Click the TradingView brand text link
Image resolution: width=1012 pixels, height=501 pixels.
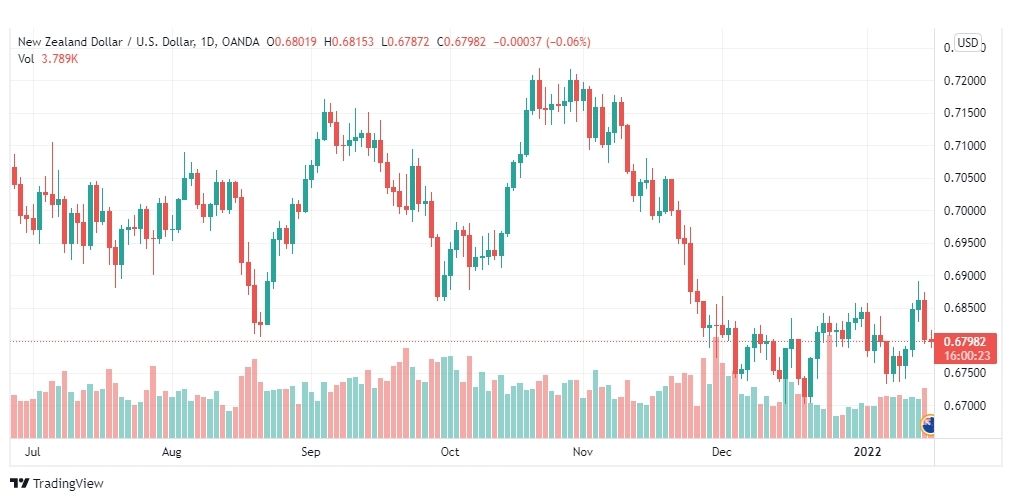pos(68,483)
